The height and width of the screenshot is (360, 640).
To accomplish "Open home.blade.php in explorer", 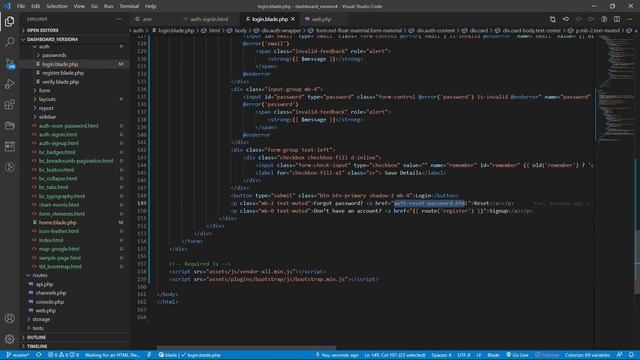I will [x=58, y=222].
